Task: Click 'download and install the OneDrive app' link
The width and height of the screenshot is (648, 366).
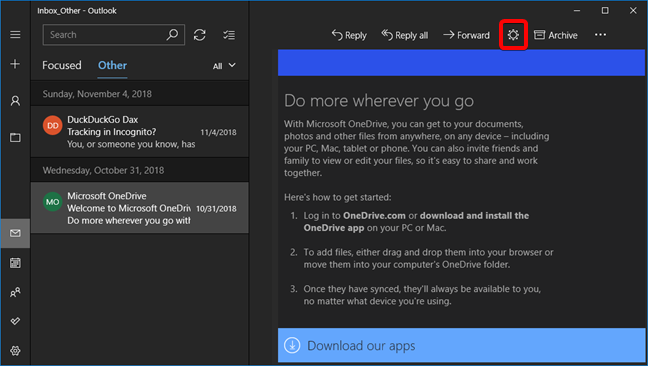Action: click(416, 222)
